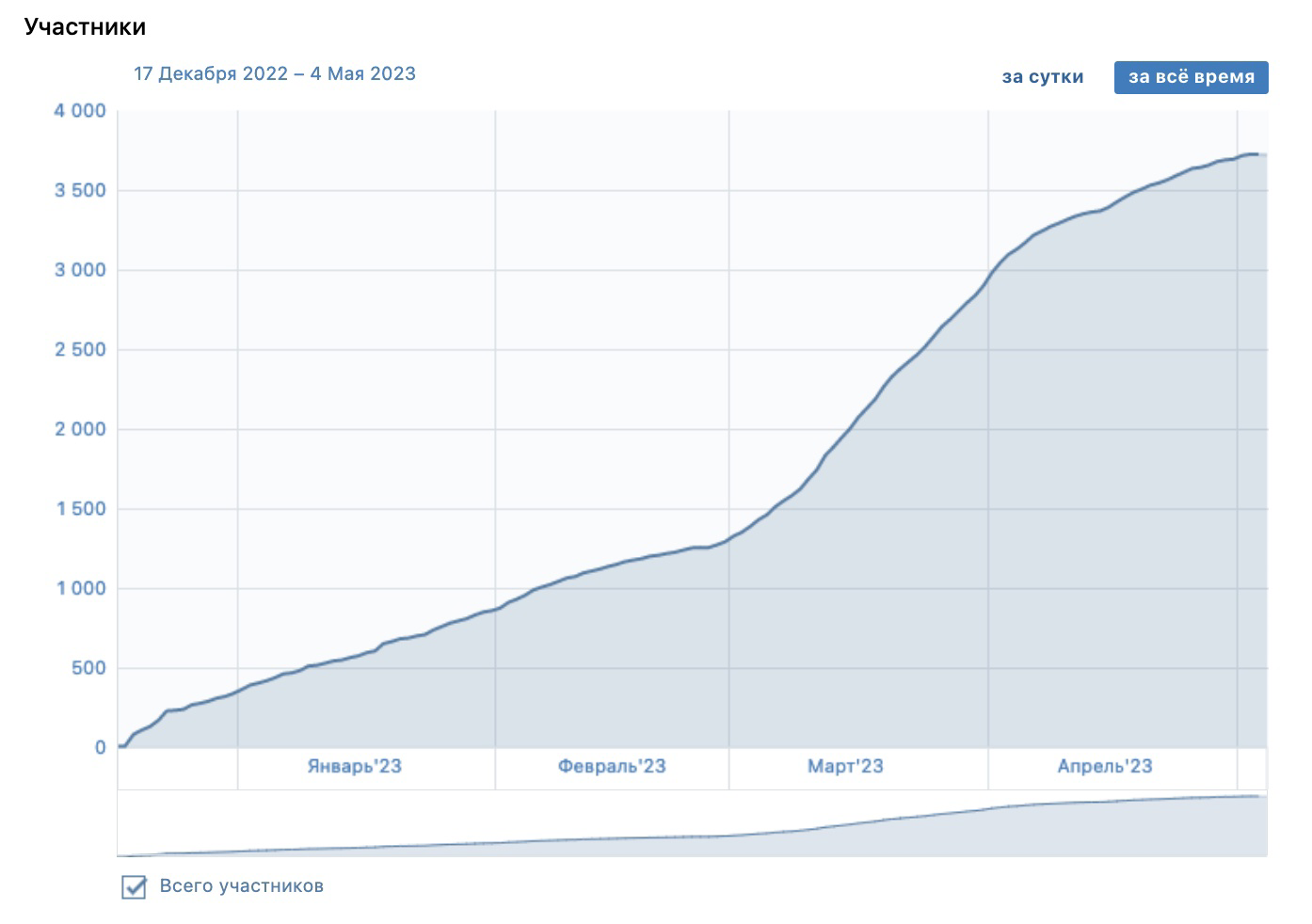Click the mini overview range slider below chart
The height and width of the screenshot is (924, 1312).
tap(692, 824)
